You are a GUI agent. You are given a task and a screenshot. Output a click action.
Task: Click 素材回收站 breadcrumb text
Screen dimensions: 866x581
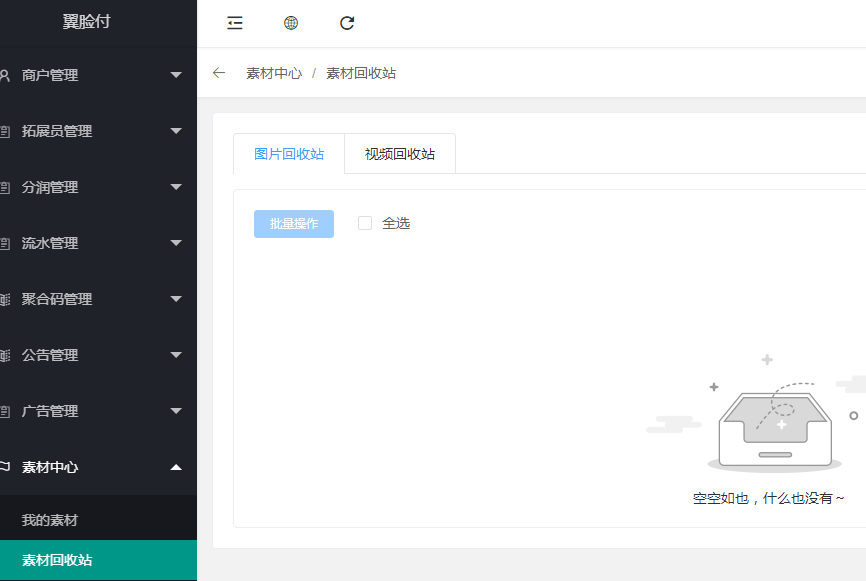[361, 73]
